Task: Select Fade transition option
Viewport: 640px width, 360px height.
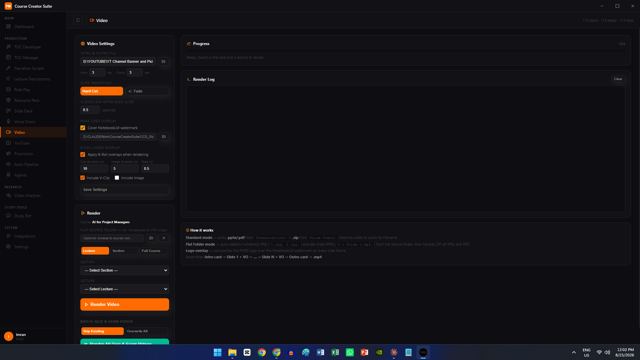Action: (x=147, y=91)
